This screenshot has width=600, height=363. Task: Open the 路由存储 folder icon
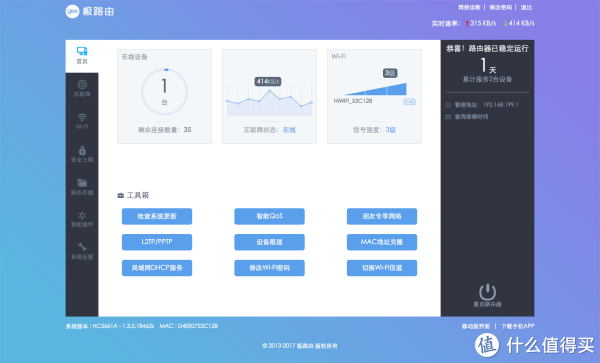[82, 183]
